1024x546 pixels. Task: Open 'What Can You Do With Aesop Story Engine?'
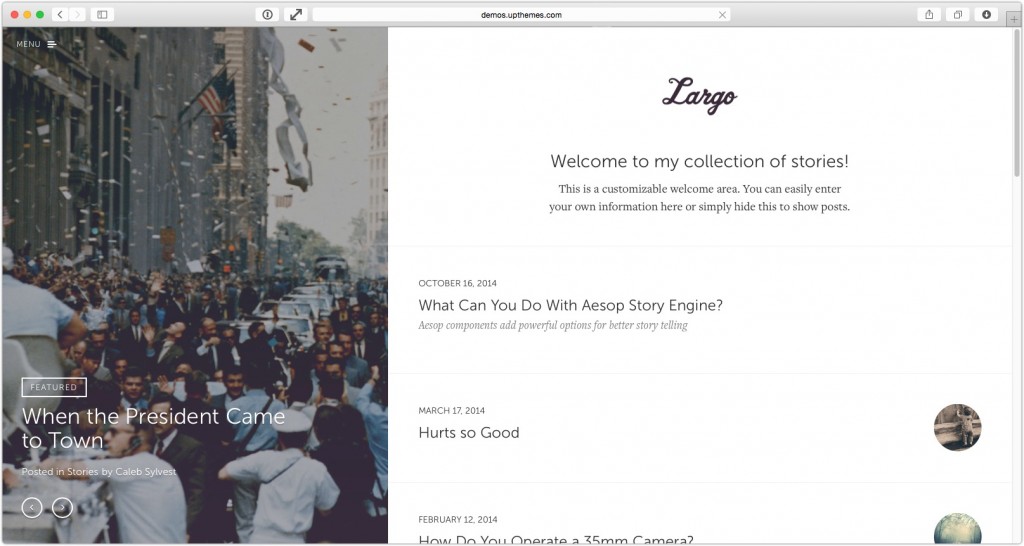coord(570,305)
